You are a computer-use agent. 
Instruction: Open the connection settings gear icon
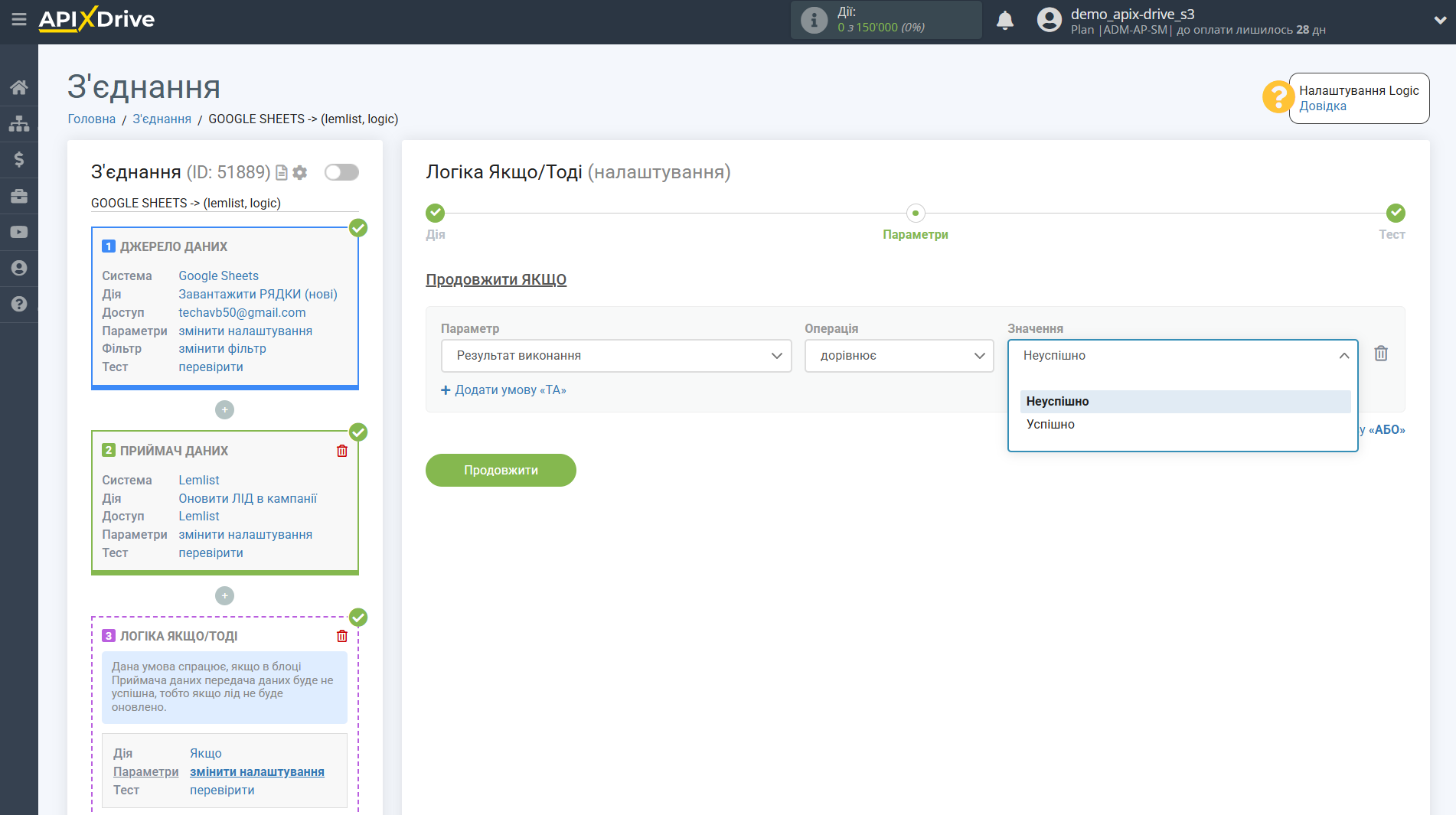pyautogui.click(x=300, y=173)
